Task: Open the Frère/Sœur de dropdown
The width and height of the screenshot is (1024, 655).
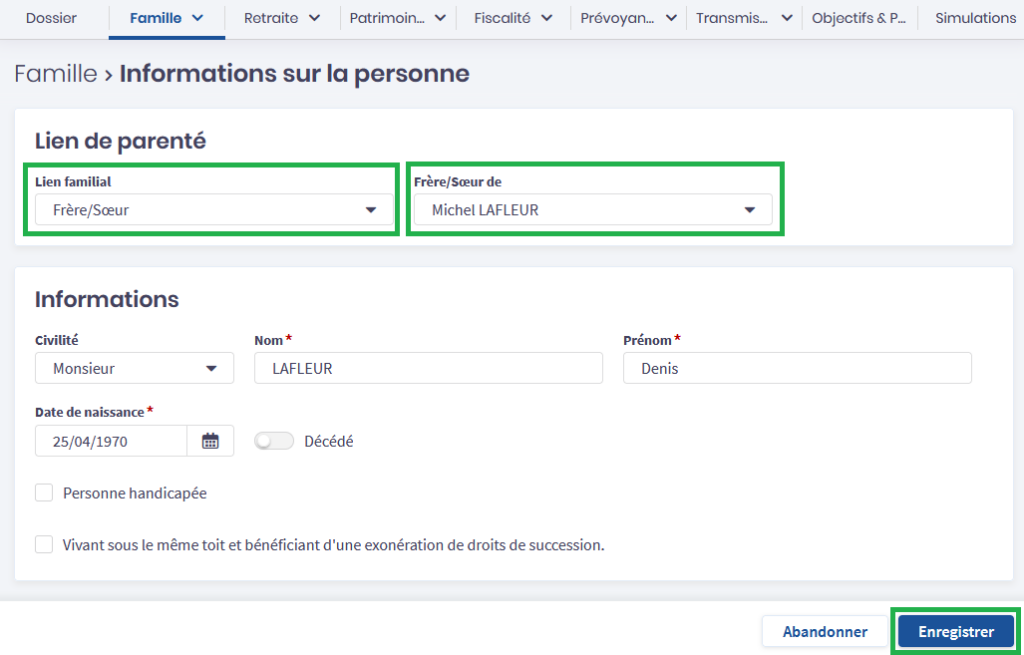Action: pyautogui.click(x=592, y=210)
